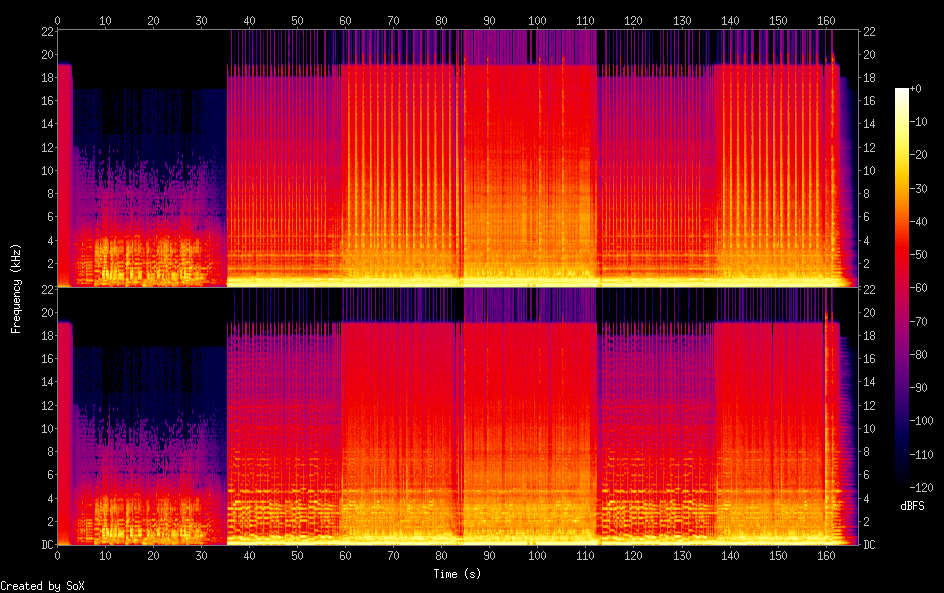The image size is (944, 593).
Task: Click the "Created by SoX" credit text
Action: click(41, 585)
